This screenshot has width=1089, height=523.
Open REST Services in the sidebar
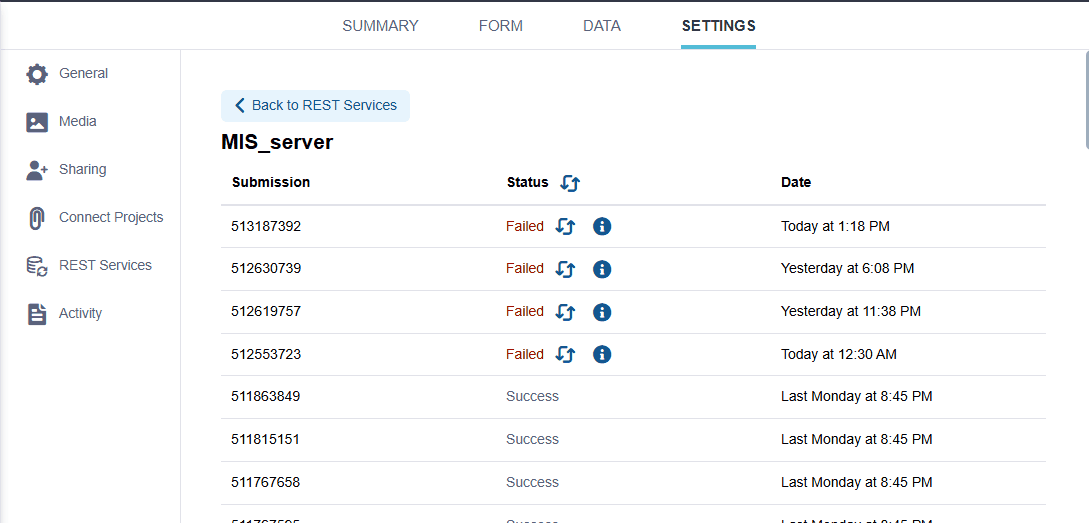pyautogui.click(x=106, y=265)
